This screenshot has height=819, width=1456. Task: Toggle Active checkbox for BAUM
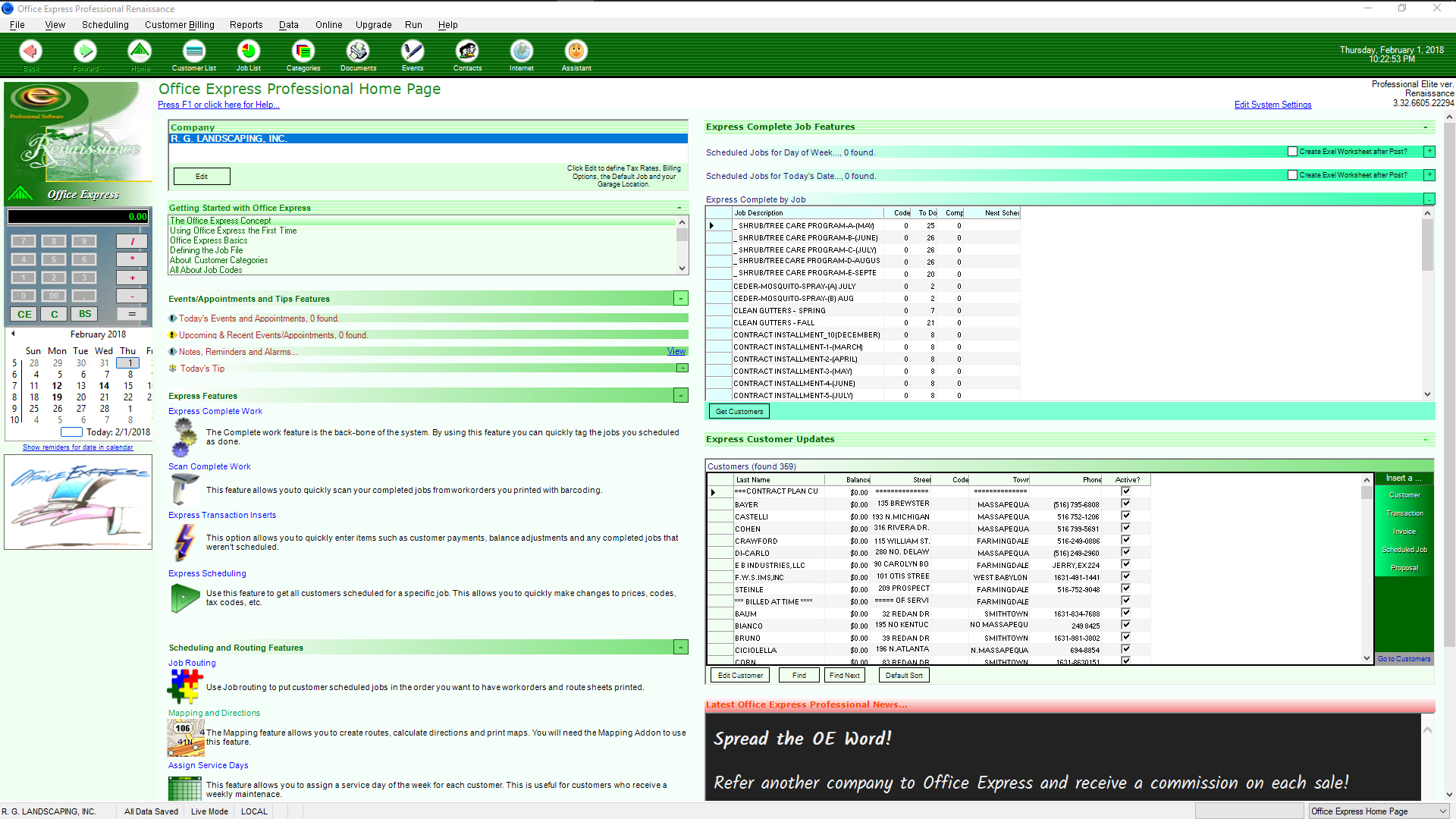click(1126, 613)
